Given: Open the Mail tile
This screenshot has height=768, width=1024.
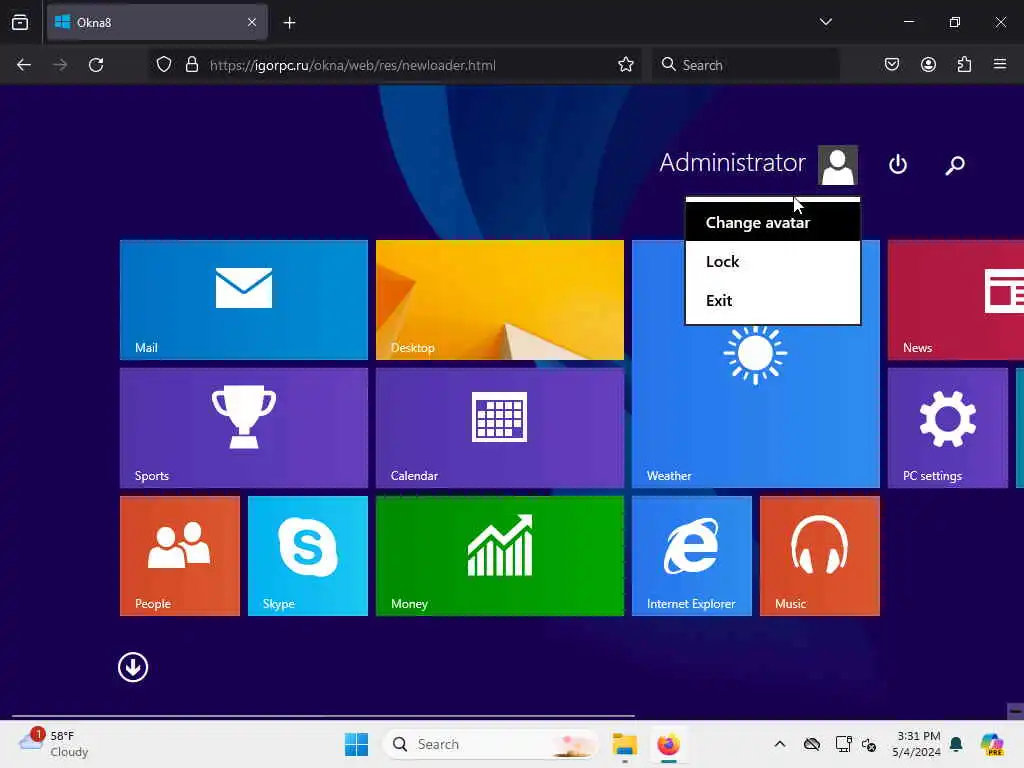Looking at the screenshot, I should click(x=244, y=300).
